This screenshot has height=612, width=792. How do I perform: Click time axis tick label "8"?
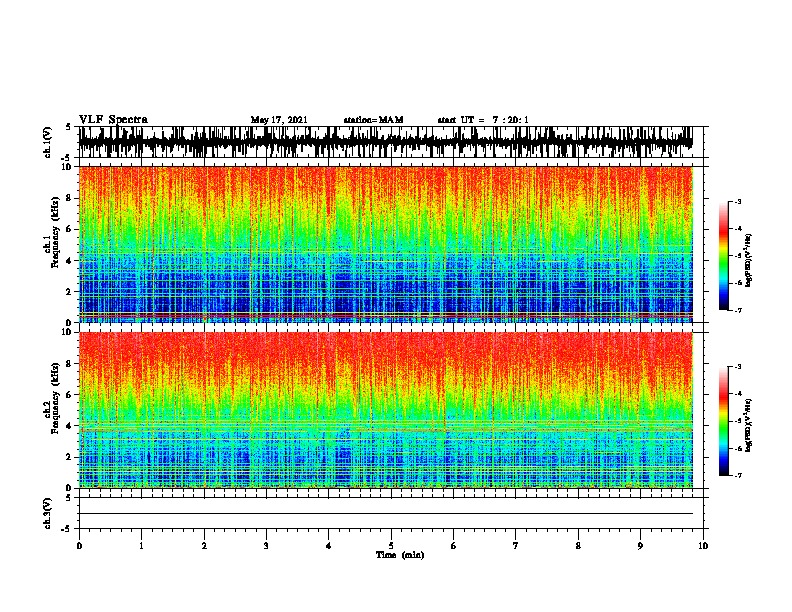tap(578, 546)
